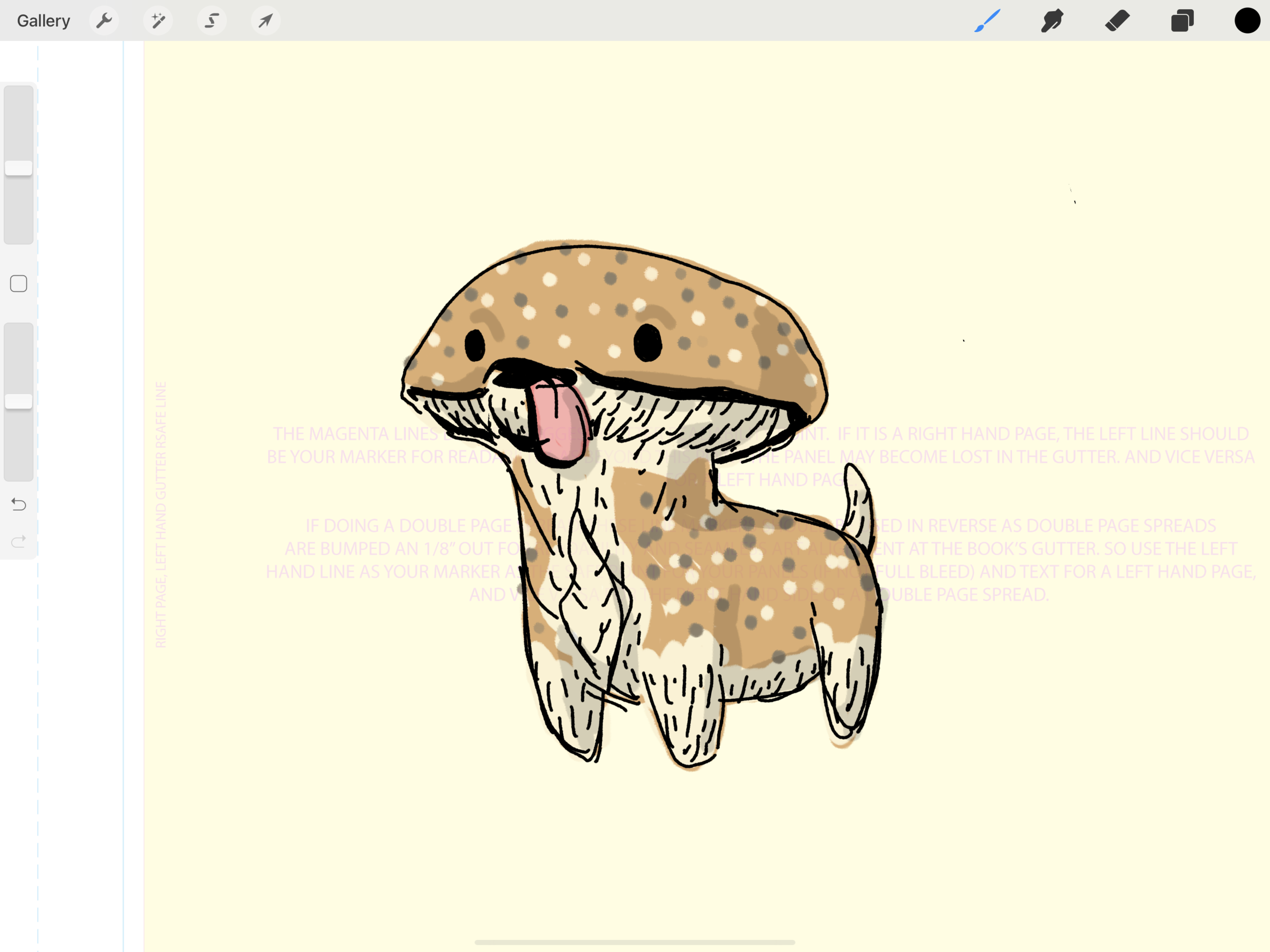Tap the brush size slider handle
Viewport: 1270px width, 952px height.
click(x=19, y=167)
